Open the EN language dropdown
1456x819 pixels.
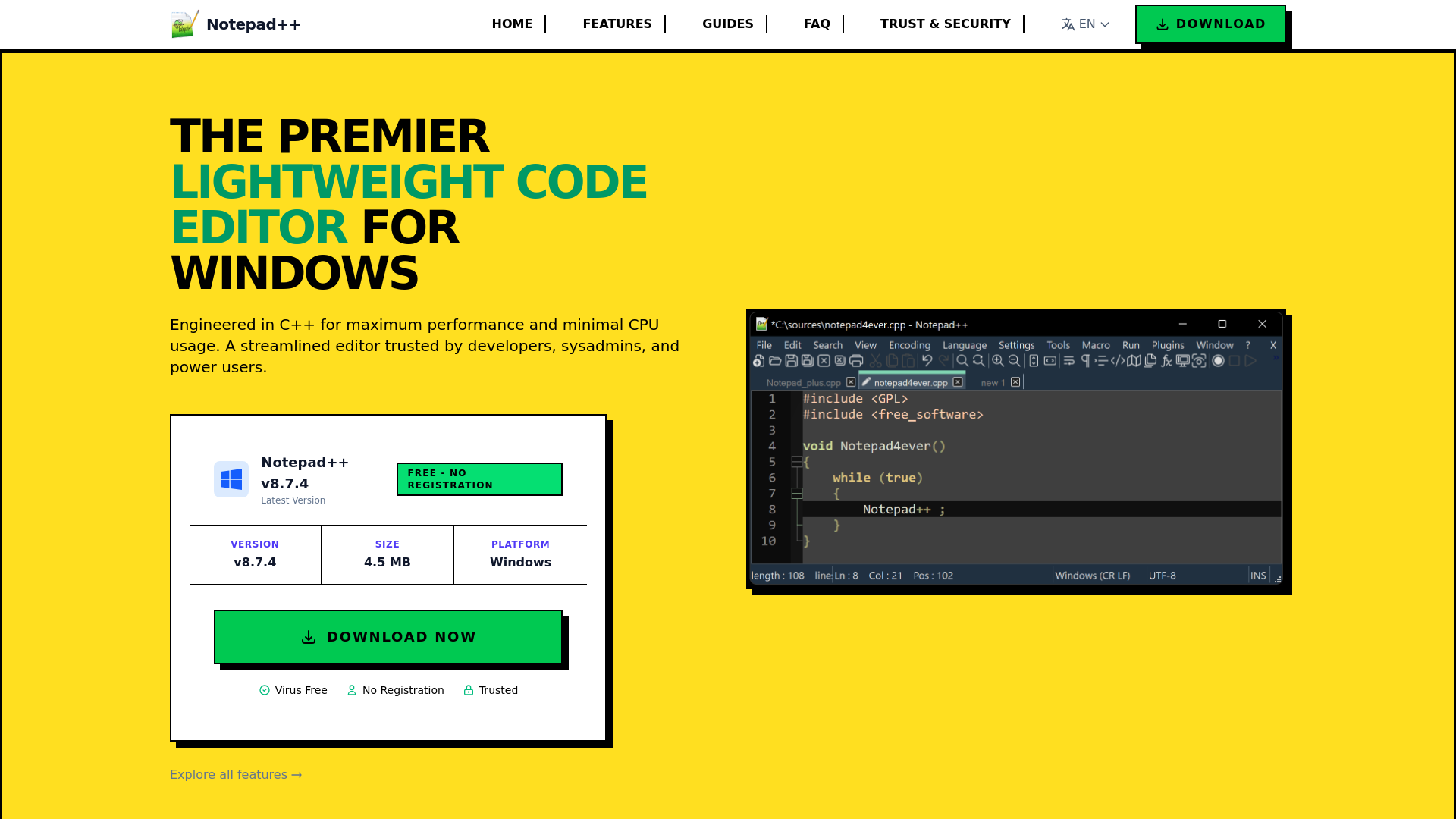1085,24
